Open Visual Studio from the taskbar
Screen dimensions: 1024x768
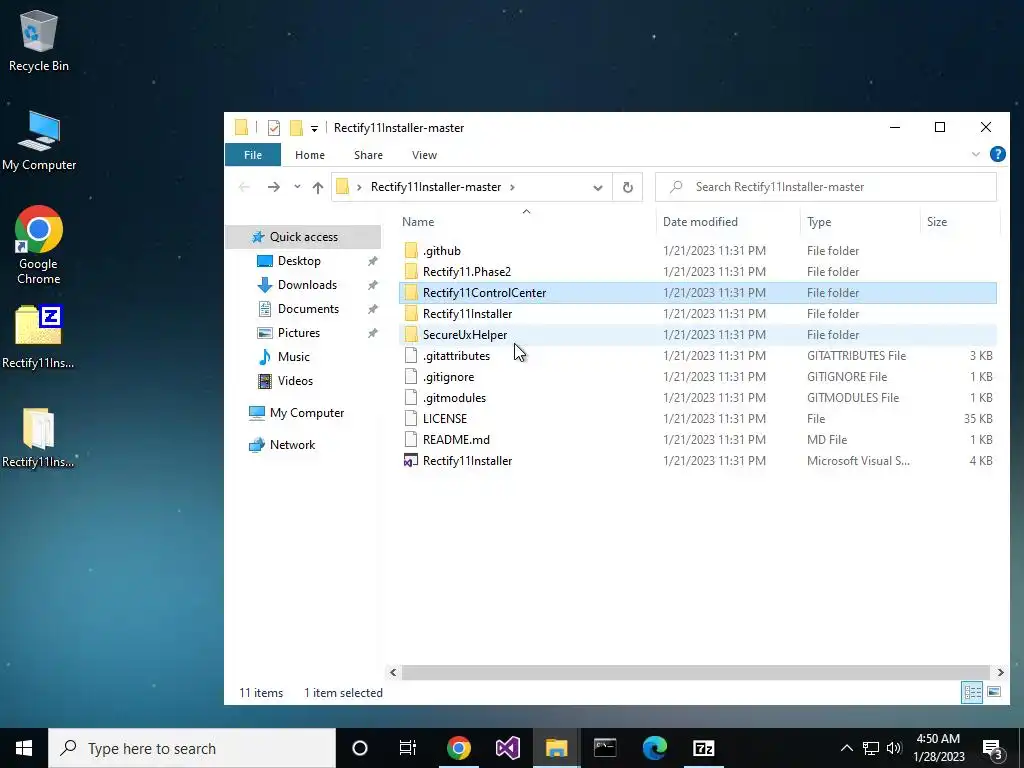[507, 748]
